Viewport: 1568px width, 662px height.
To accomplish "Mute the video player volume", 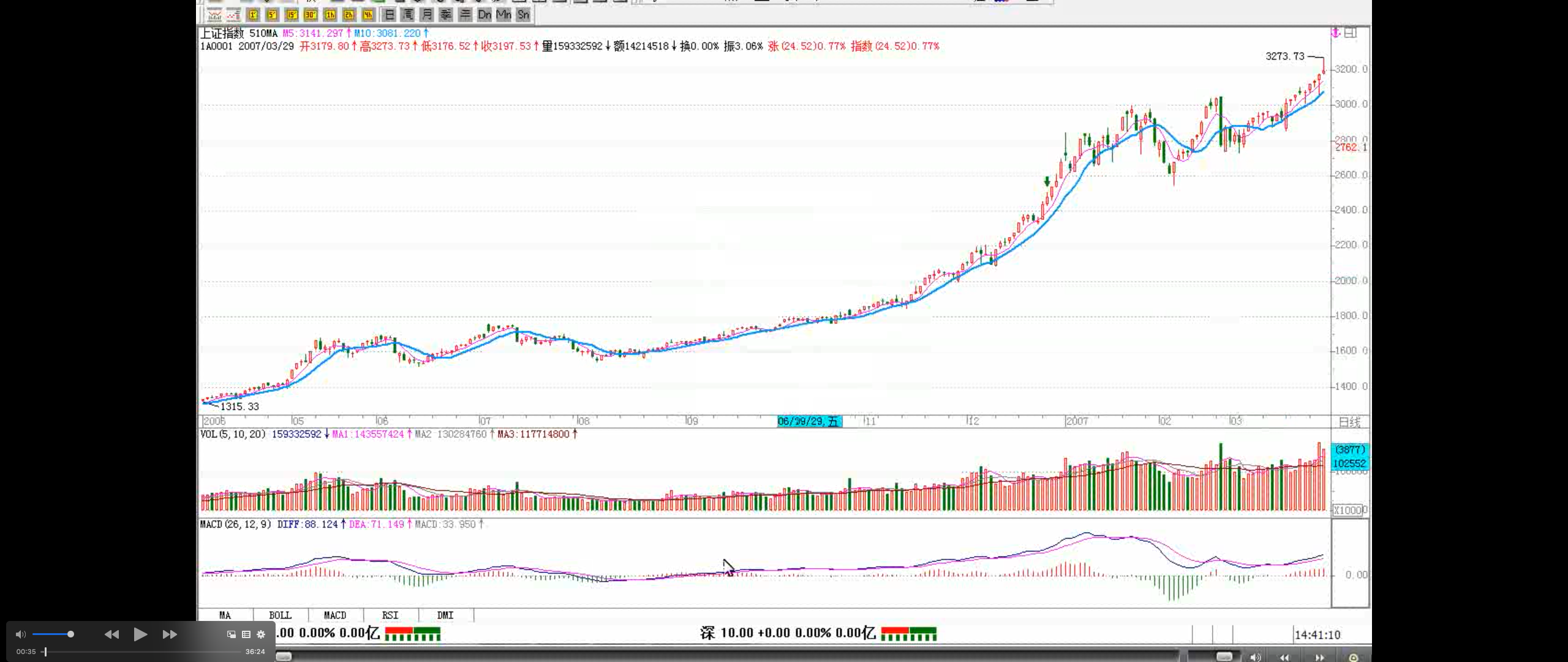I will click(x=21, y=634).
